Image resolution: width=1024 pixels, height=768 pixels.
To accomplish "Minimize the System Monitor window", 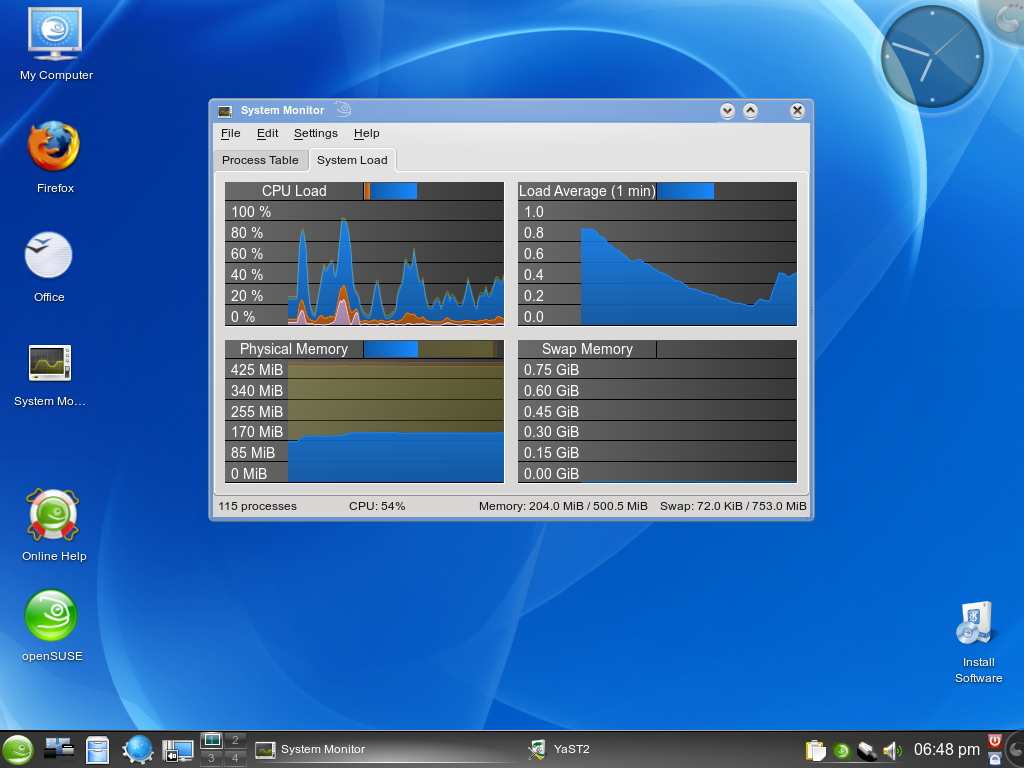I will pyautogui.click(x=727, y=111).
